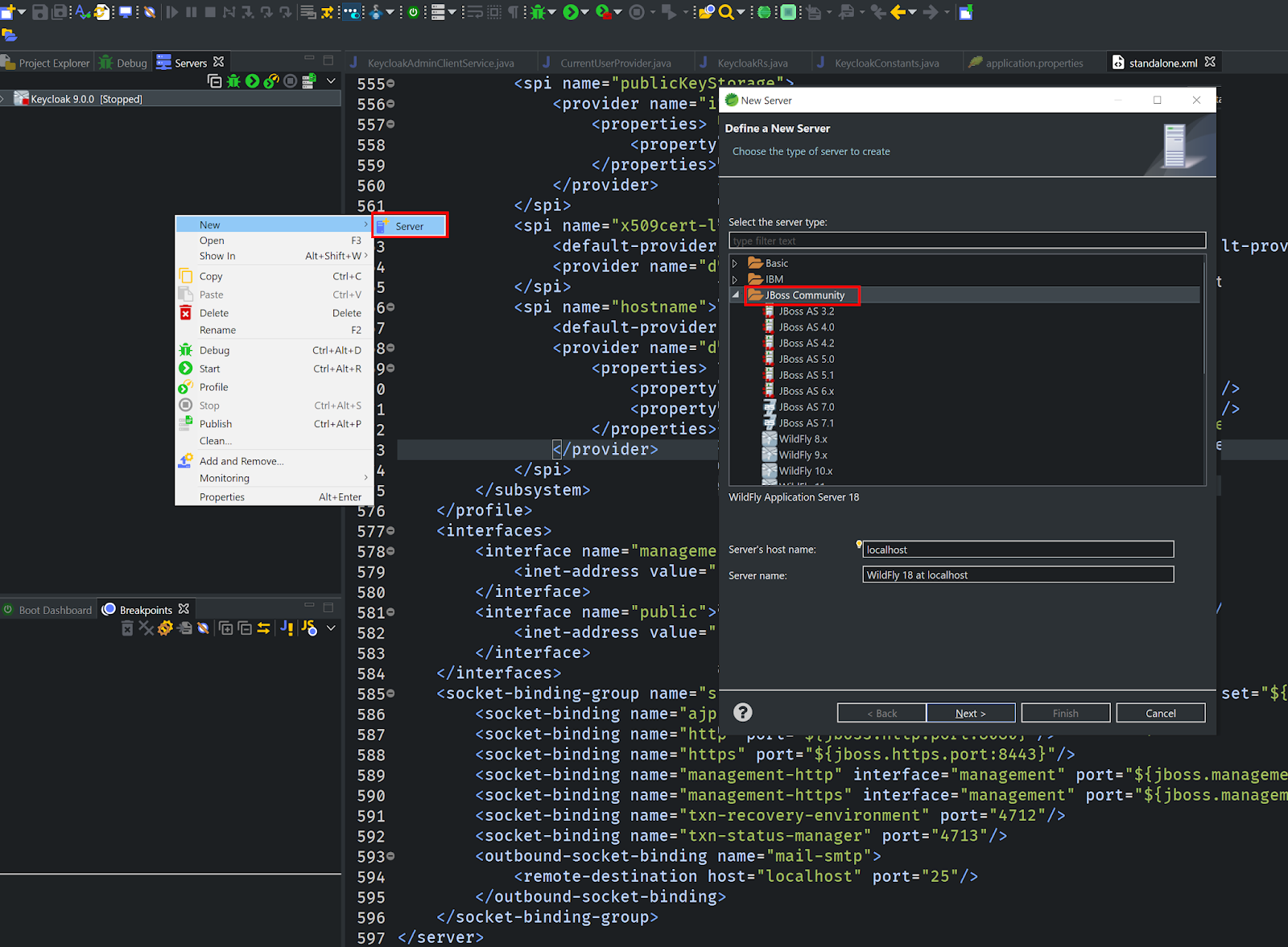The height and width of the screenshot is (947, 1288).
Task: Remove all breakpoints in the Breakpoints view
Action: pos(147,628)
